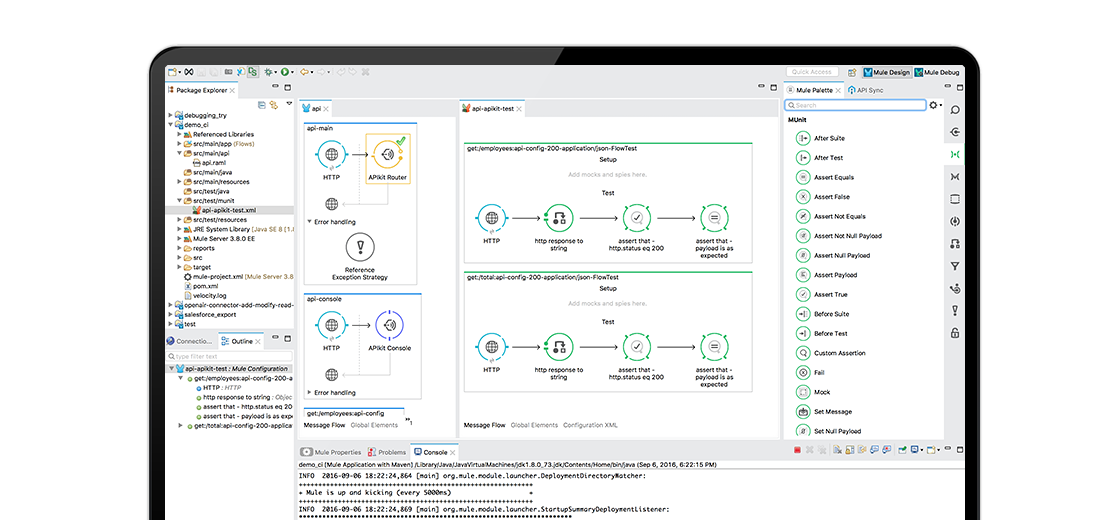Select Assert Null Payload component
Image resolution: width=1120 pixels, height=520 pixels.
[x=803, y=255]
